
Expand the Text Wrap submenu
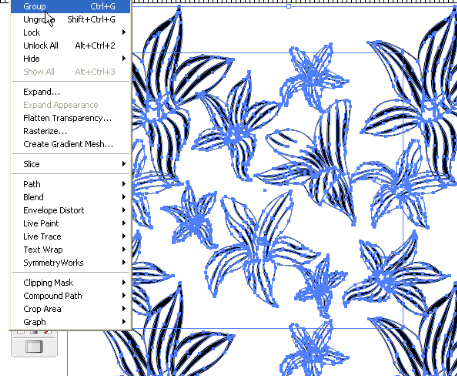tap(70, 250)
